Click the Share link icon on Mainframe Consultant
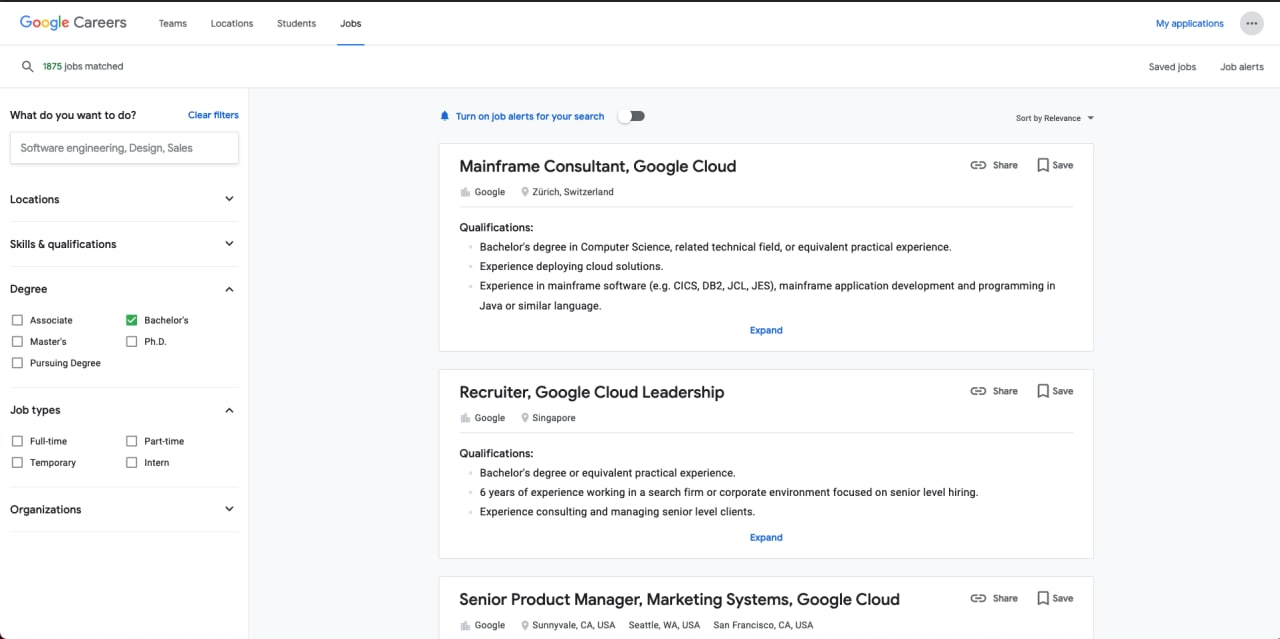 point(978,165)
